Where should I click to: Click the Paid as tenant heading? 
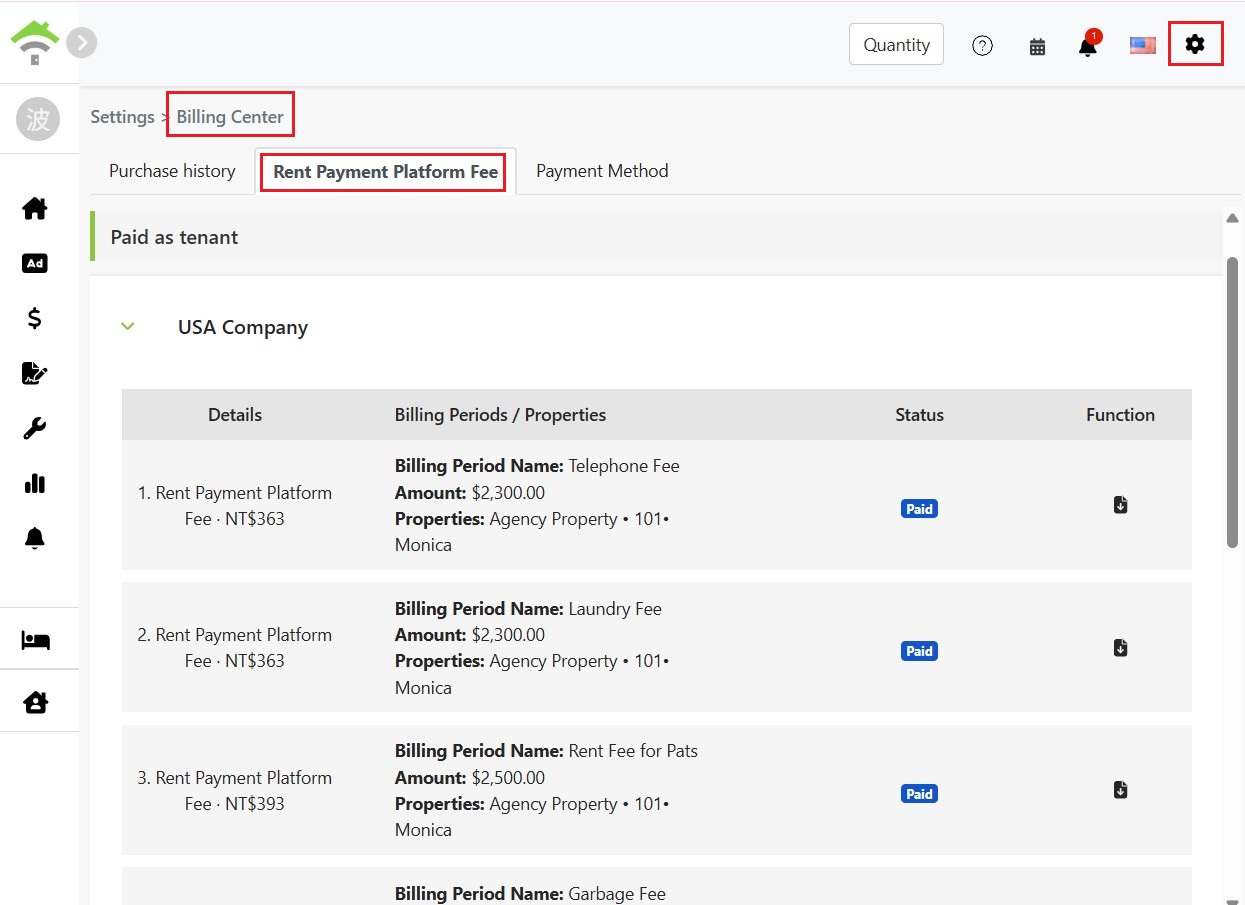(x=174, y=237)
